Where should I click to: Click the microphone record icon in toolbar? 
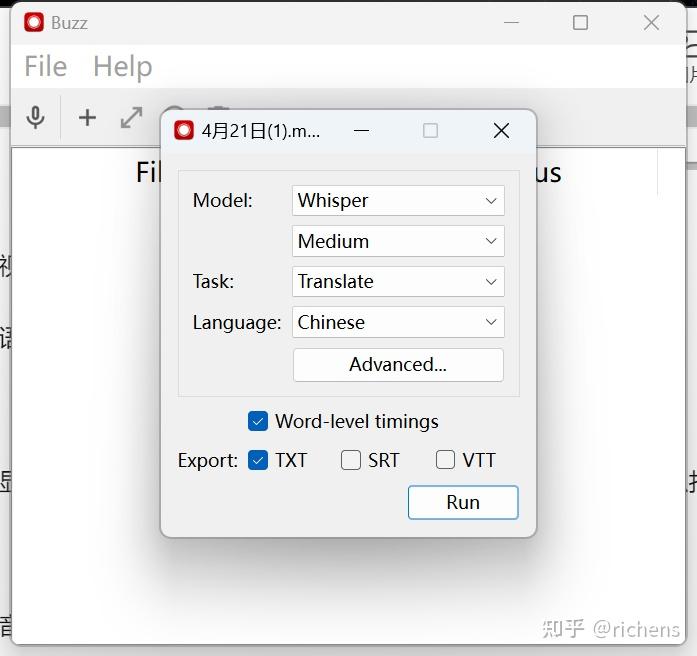36,118
